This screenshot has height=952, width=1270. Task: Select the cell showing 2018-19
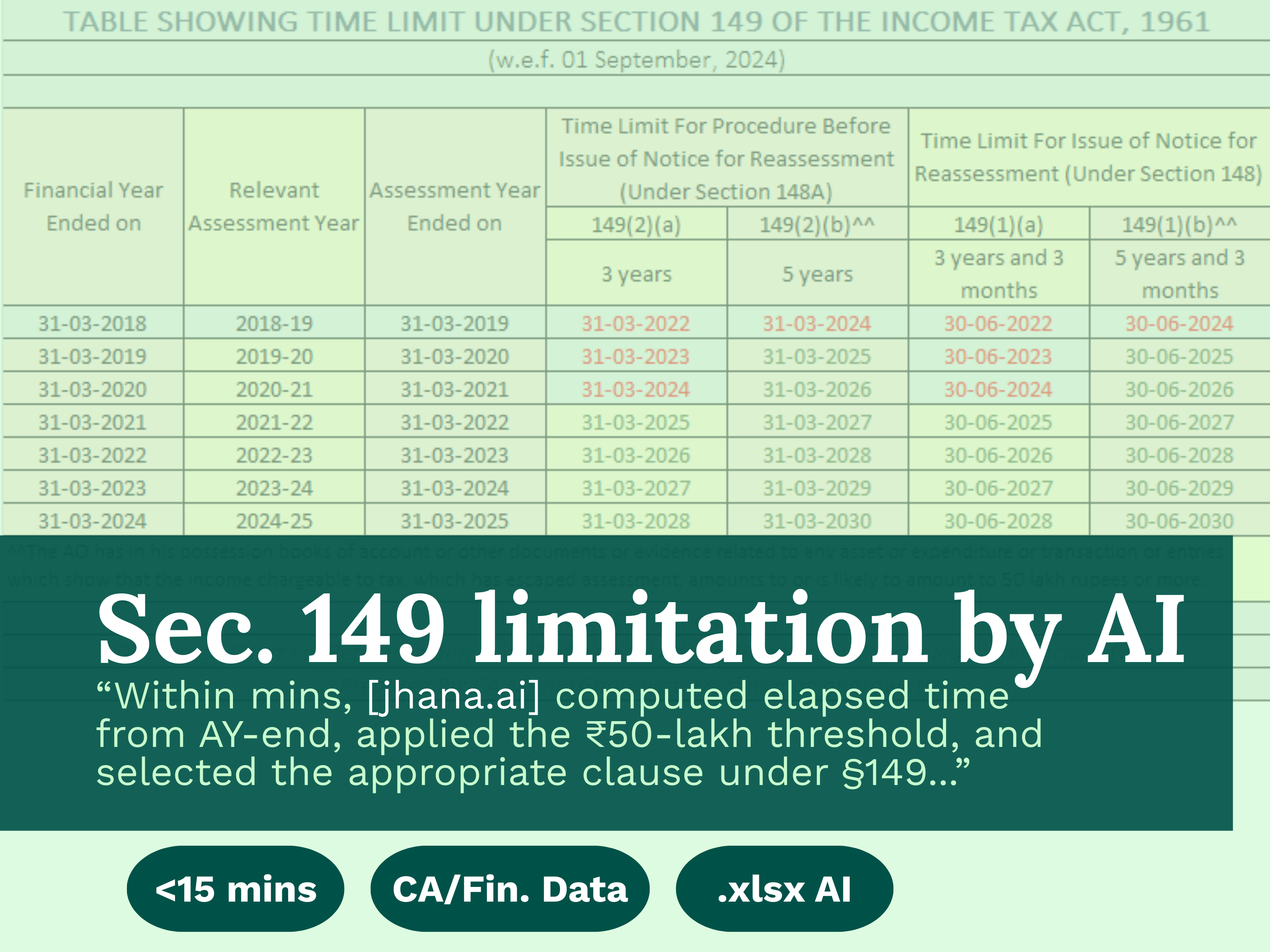(274, 323)
